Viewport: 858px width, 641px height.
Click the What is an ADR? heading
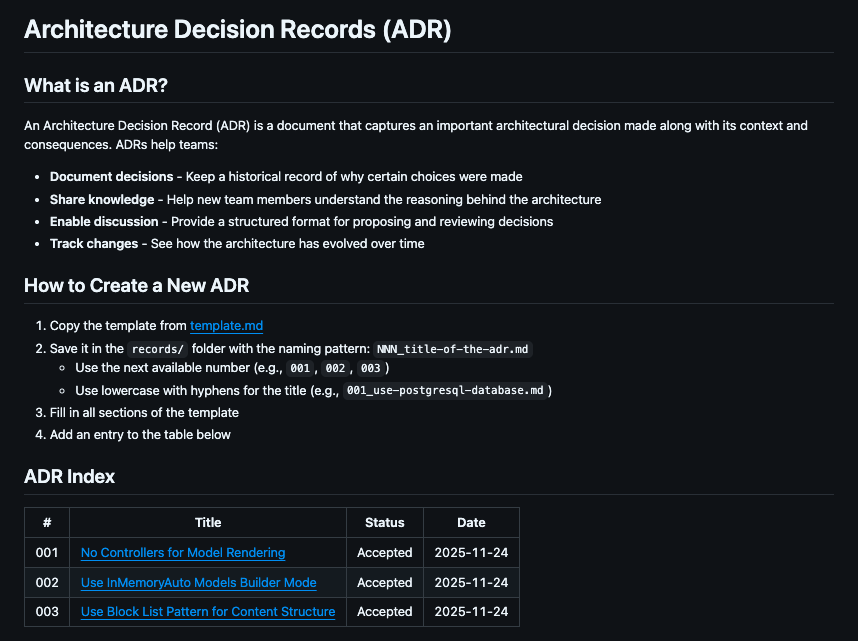pos(96,86)
